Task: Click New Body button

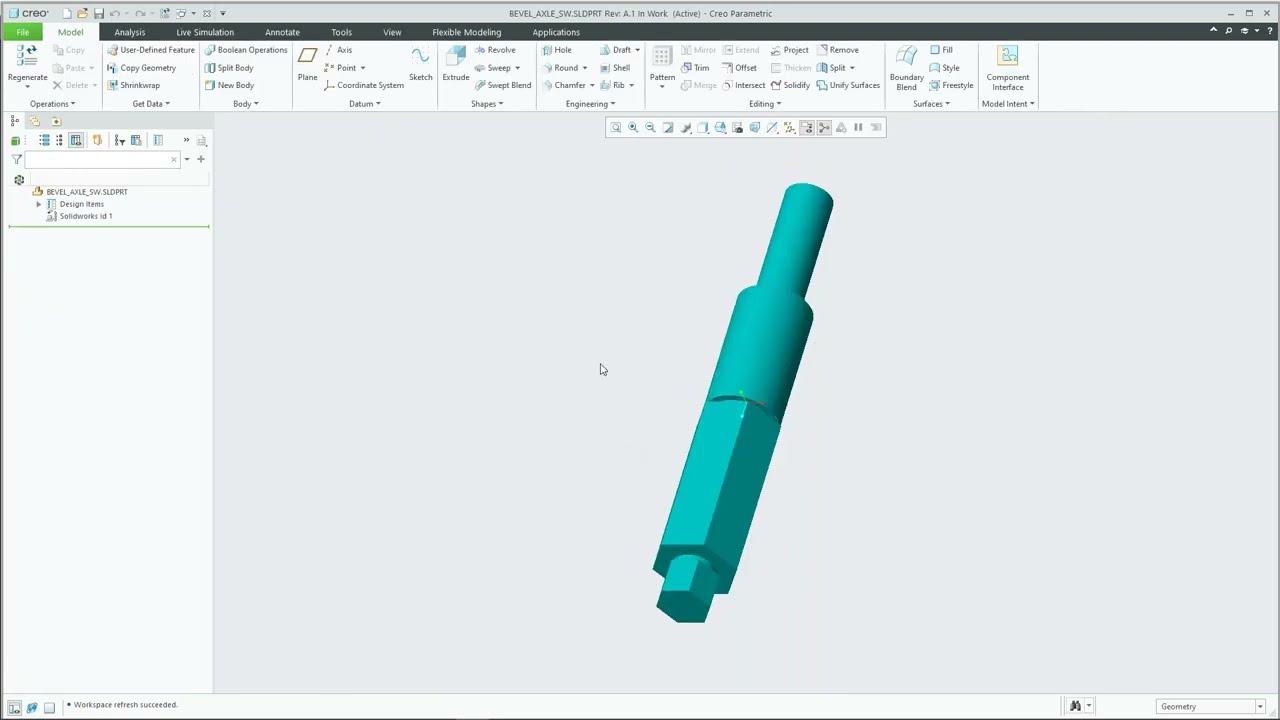Action: (229, 85)
